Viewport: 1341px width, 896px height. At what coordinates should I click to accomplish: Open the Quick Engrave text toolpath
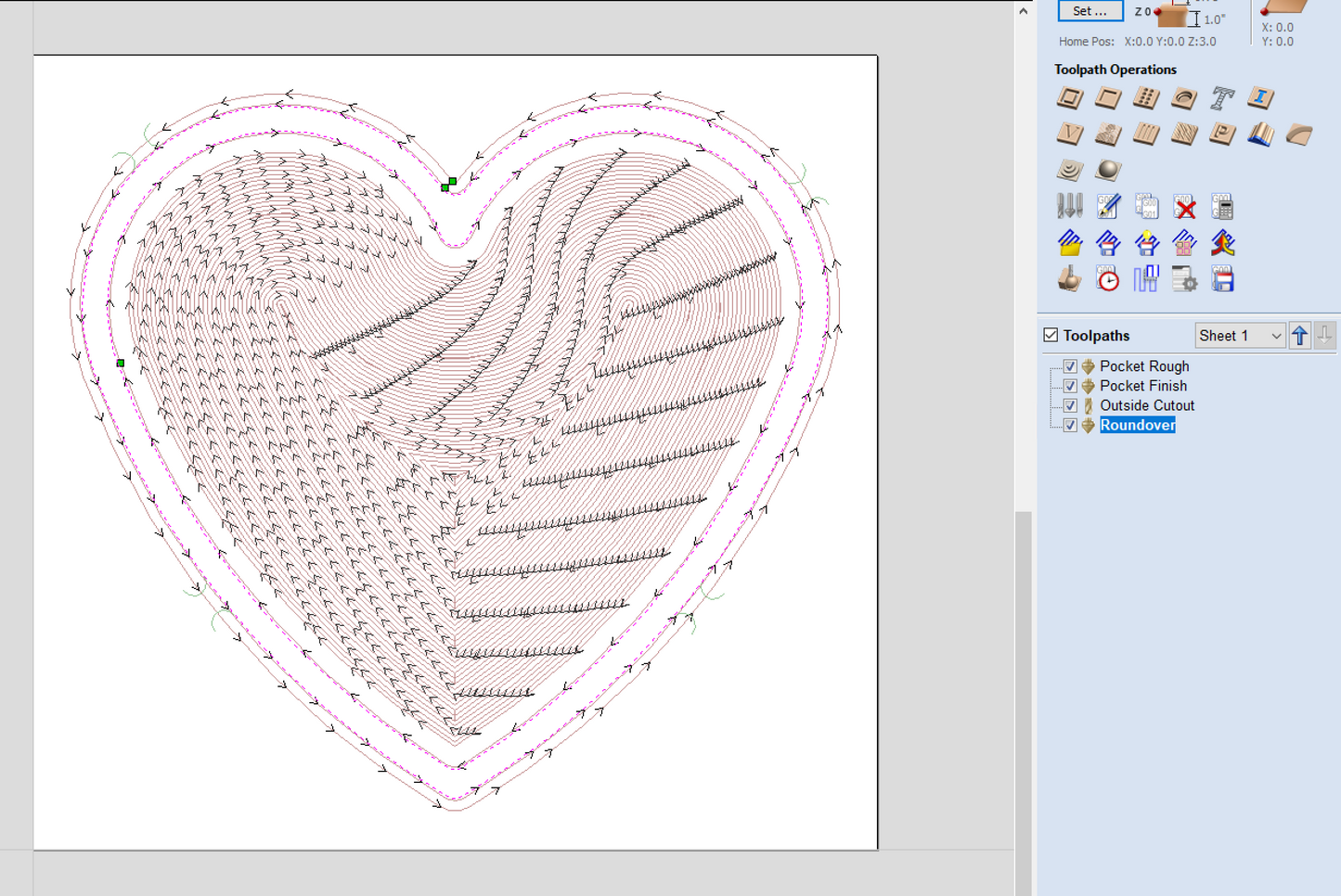coord(1222,98)
